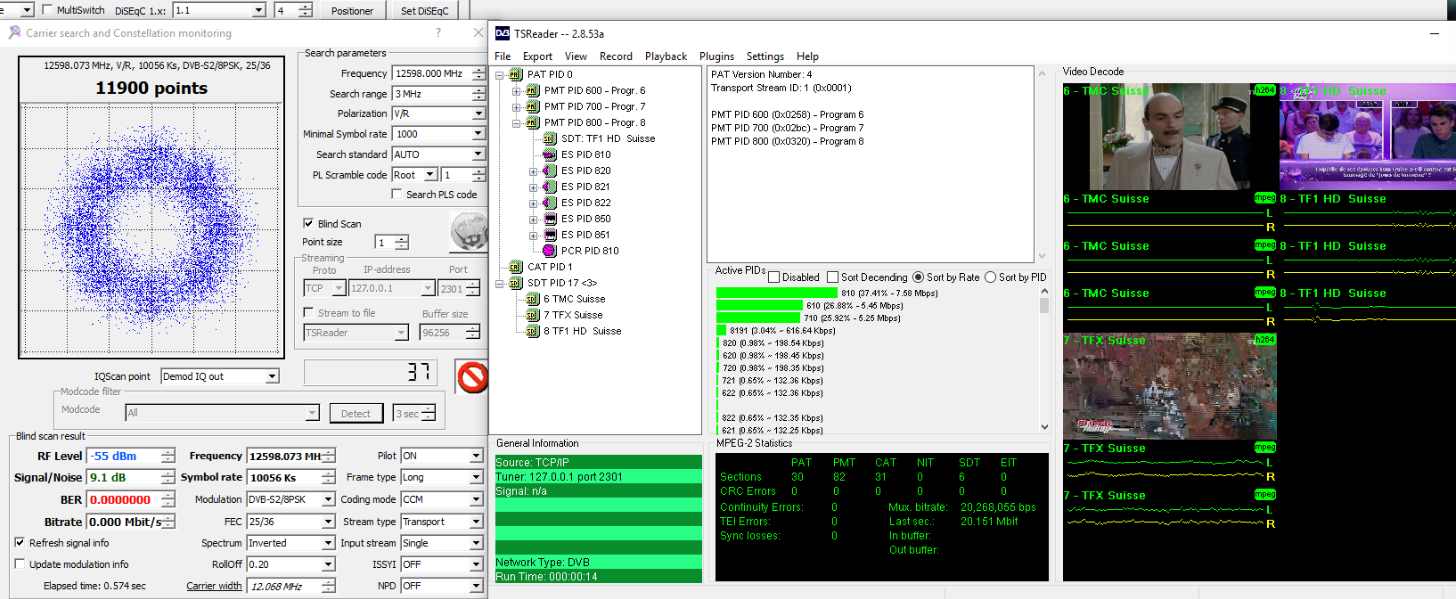The height and width of the screenshot is (599, 1456).
Task: Click the PMT PID 700 - Progr. 7 icon
Action: pos(532,106)
